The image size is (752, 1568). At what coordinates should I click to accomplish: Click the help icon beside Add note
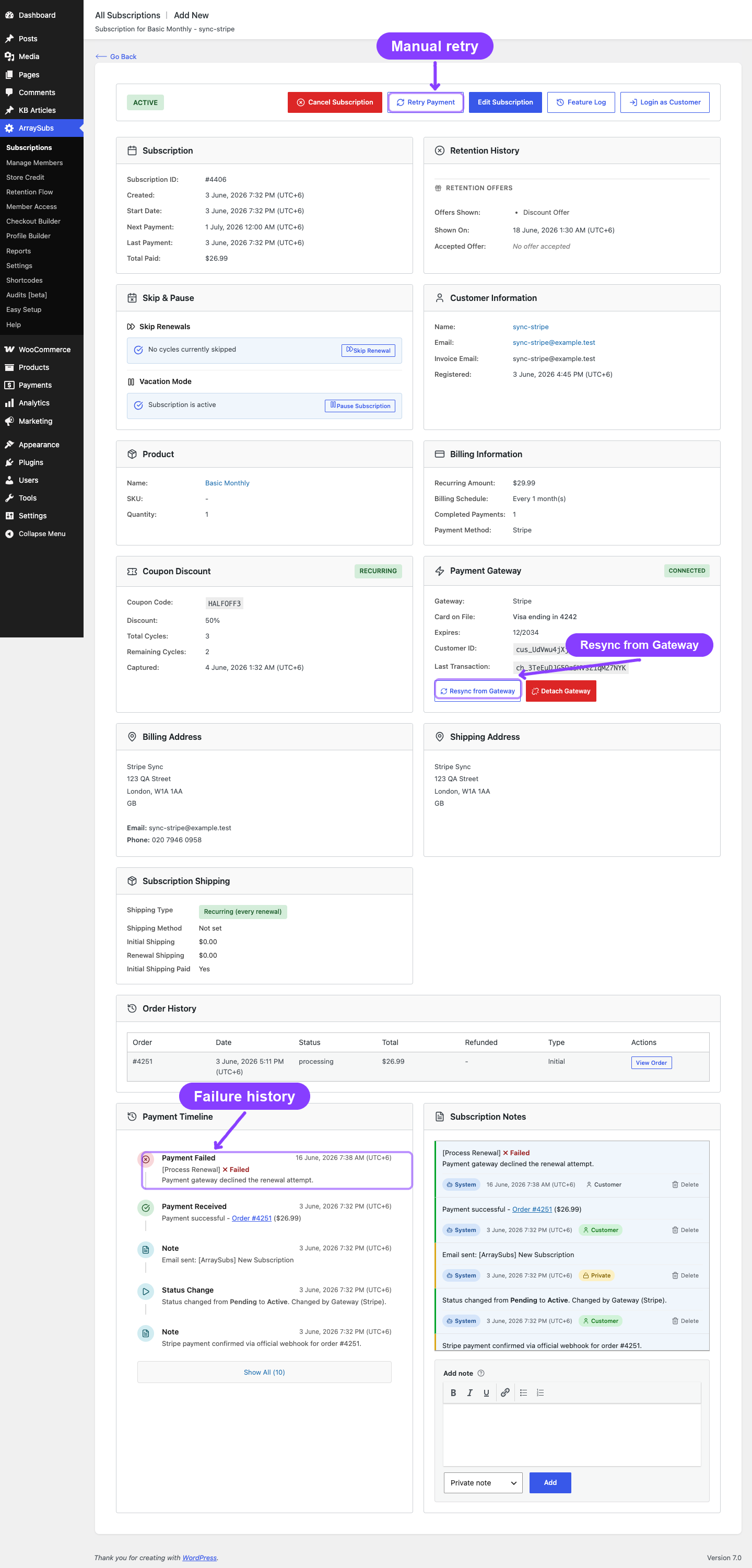click(480, 1373)
